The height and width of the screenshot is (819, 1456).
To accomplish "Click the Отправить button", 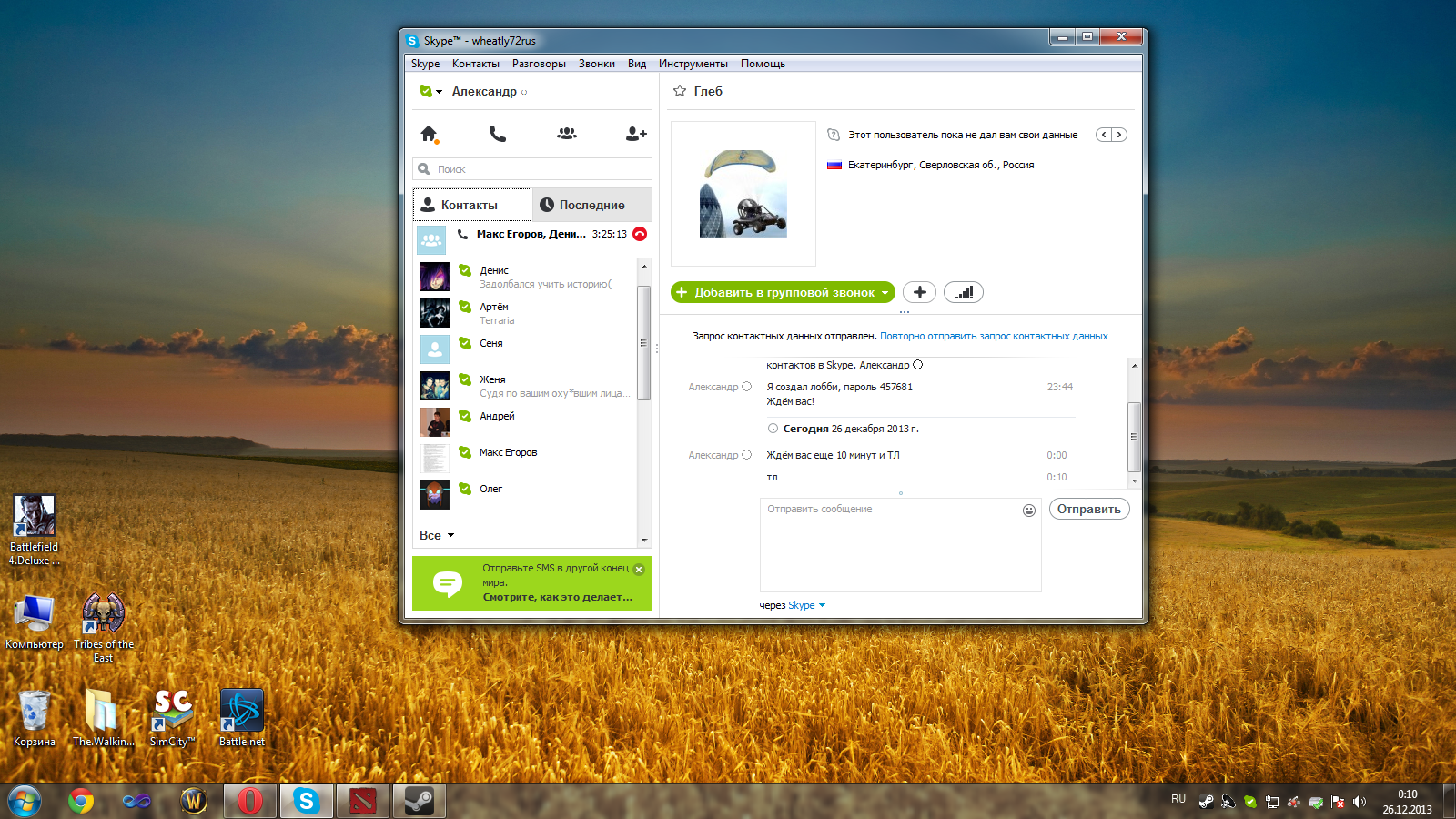I will click(x=1089, y=509).
